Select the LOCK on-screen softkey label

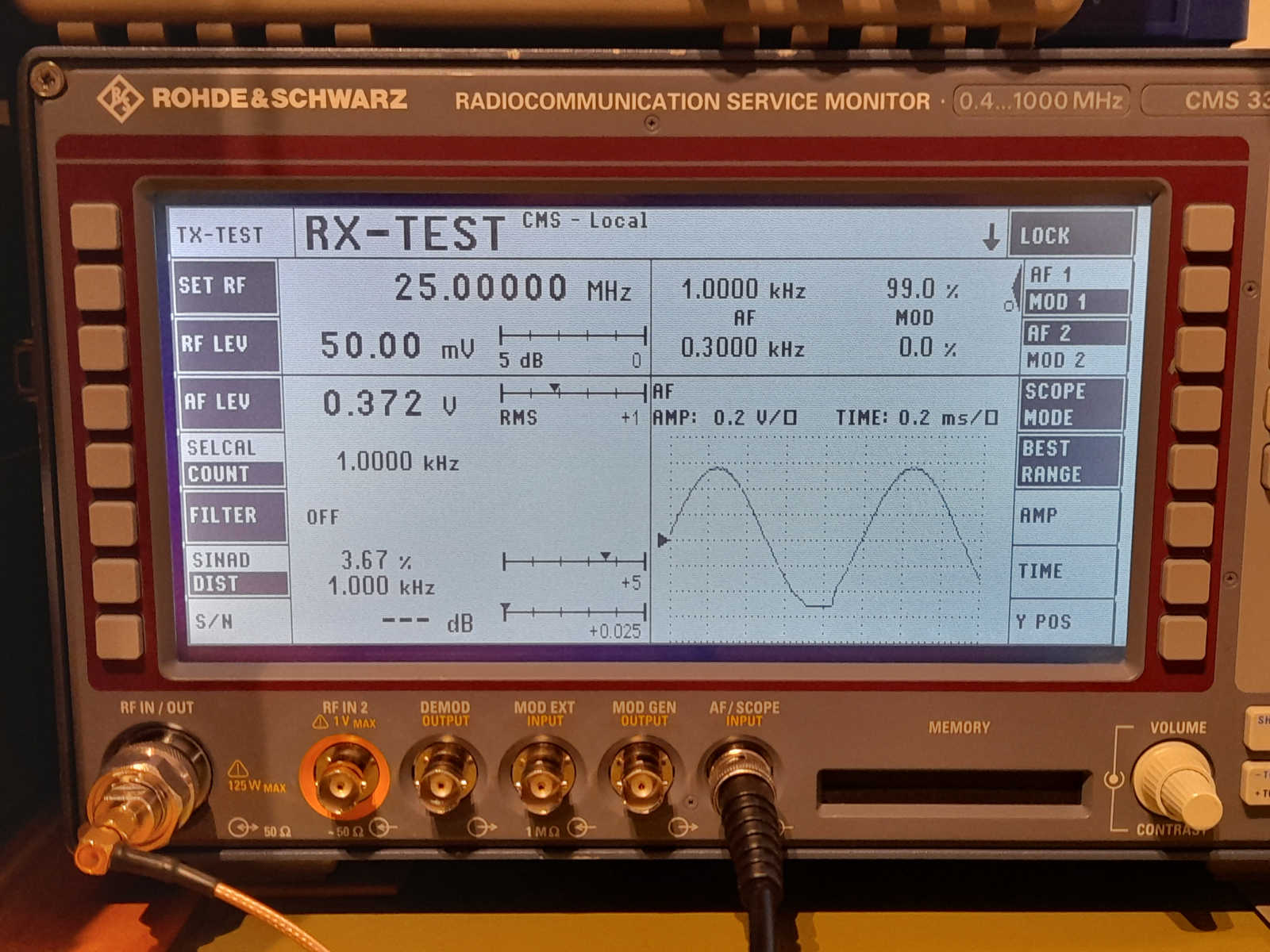[x=1072, y=235]
